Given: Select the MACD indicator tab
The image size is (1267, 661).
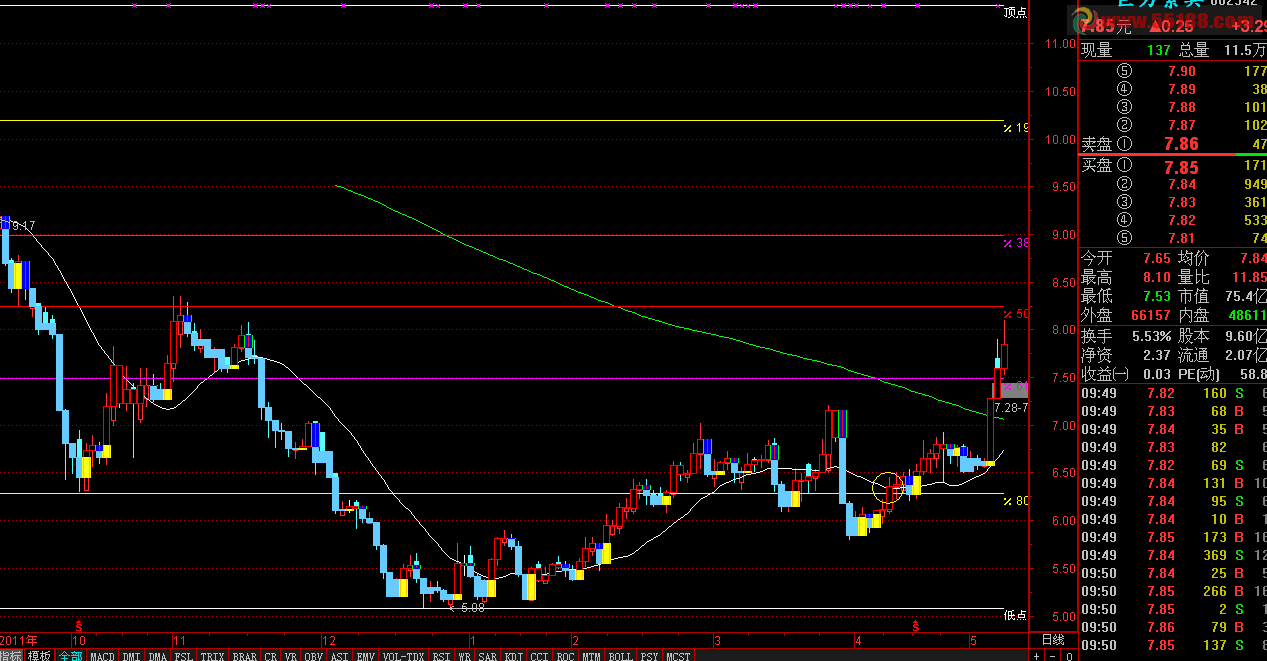Looking at the screenshot, I should pyautogui.click(x=102, y=656).
